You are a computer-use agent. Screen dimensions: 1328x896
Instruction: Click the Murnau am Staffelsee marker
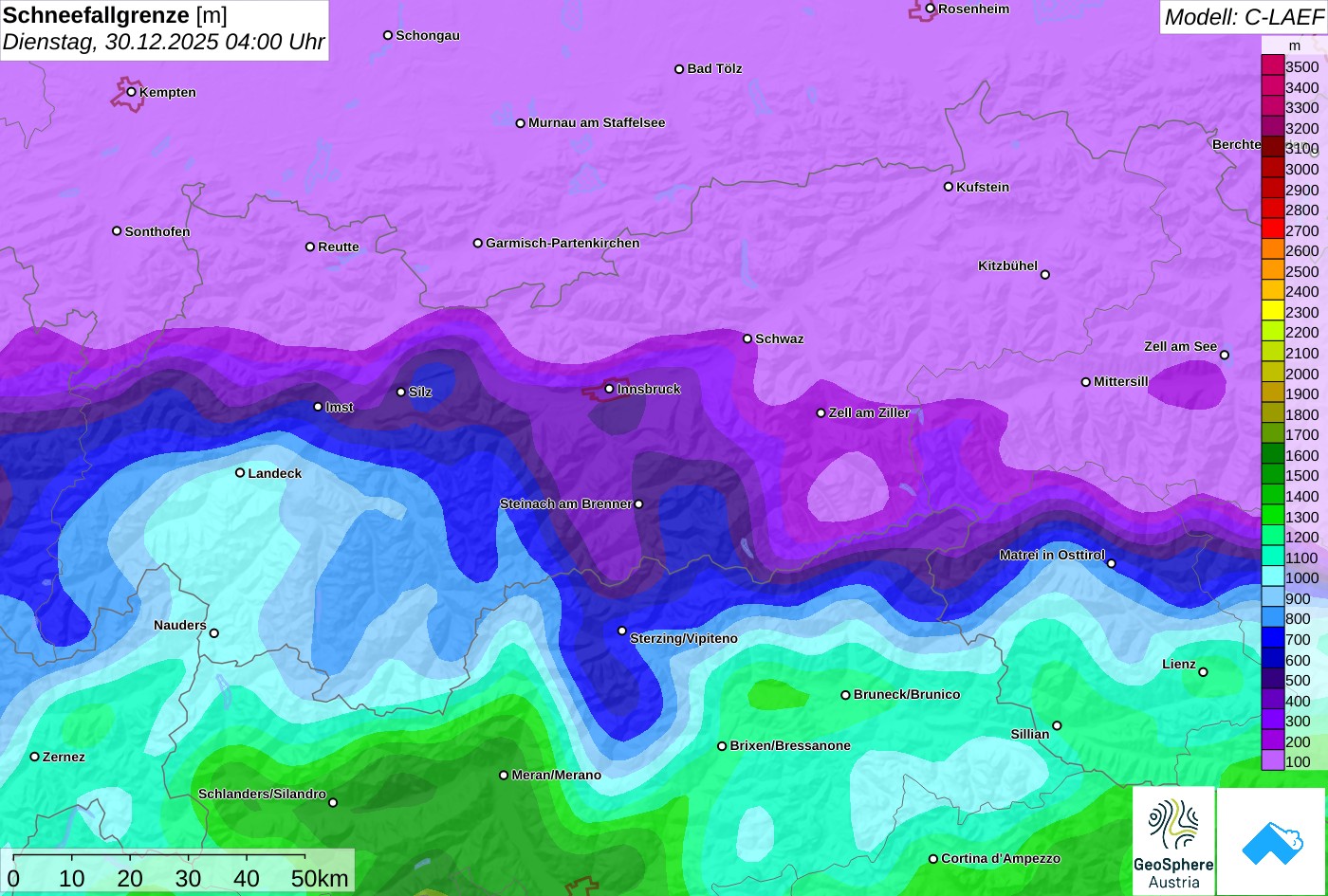(x=520, y=123)
